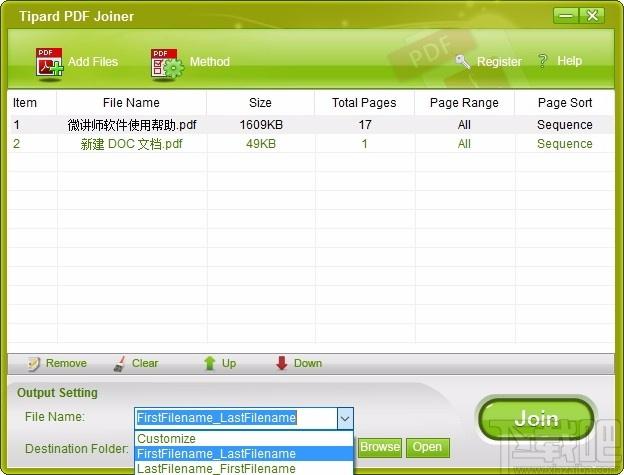Choose Customize from the dropdown list
This screenshot has width=624, height=475.
(244, 438)
